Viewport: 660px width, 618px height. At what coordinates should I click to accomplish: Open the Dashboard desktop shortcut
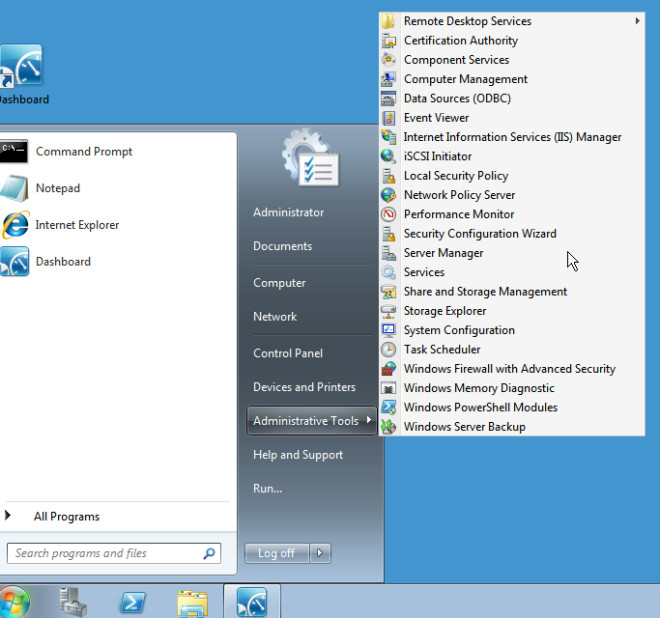[x=20, y=75]
